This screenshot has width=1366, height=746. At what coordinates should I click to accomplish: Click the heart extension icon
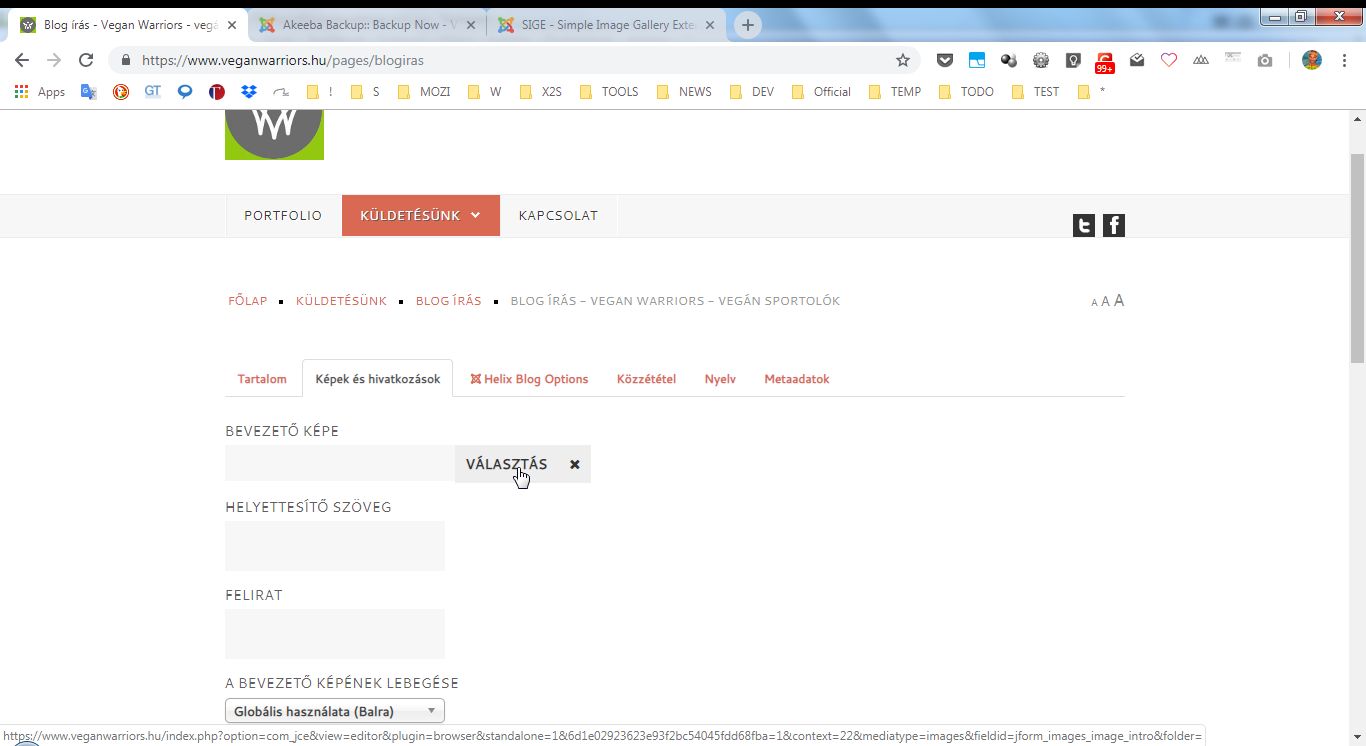point(1169,60)
